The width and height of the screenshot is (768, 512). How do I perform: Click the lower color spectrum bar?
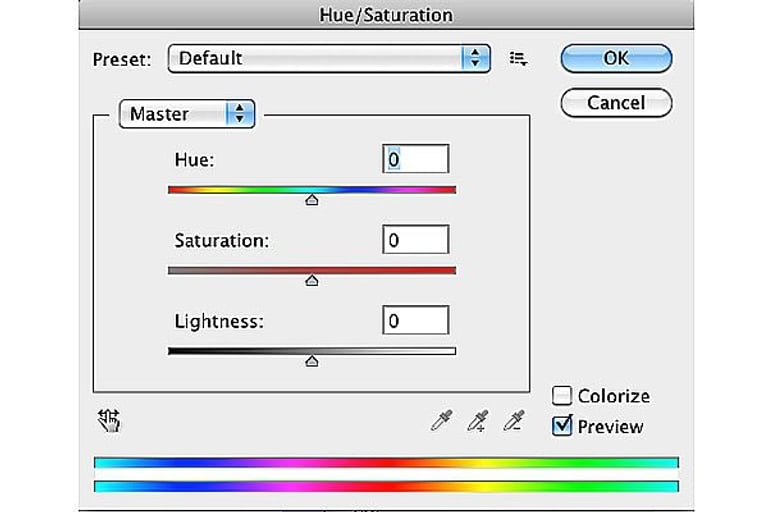[386, 487]
